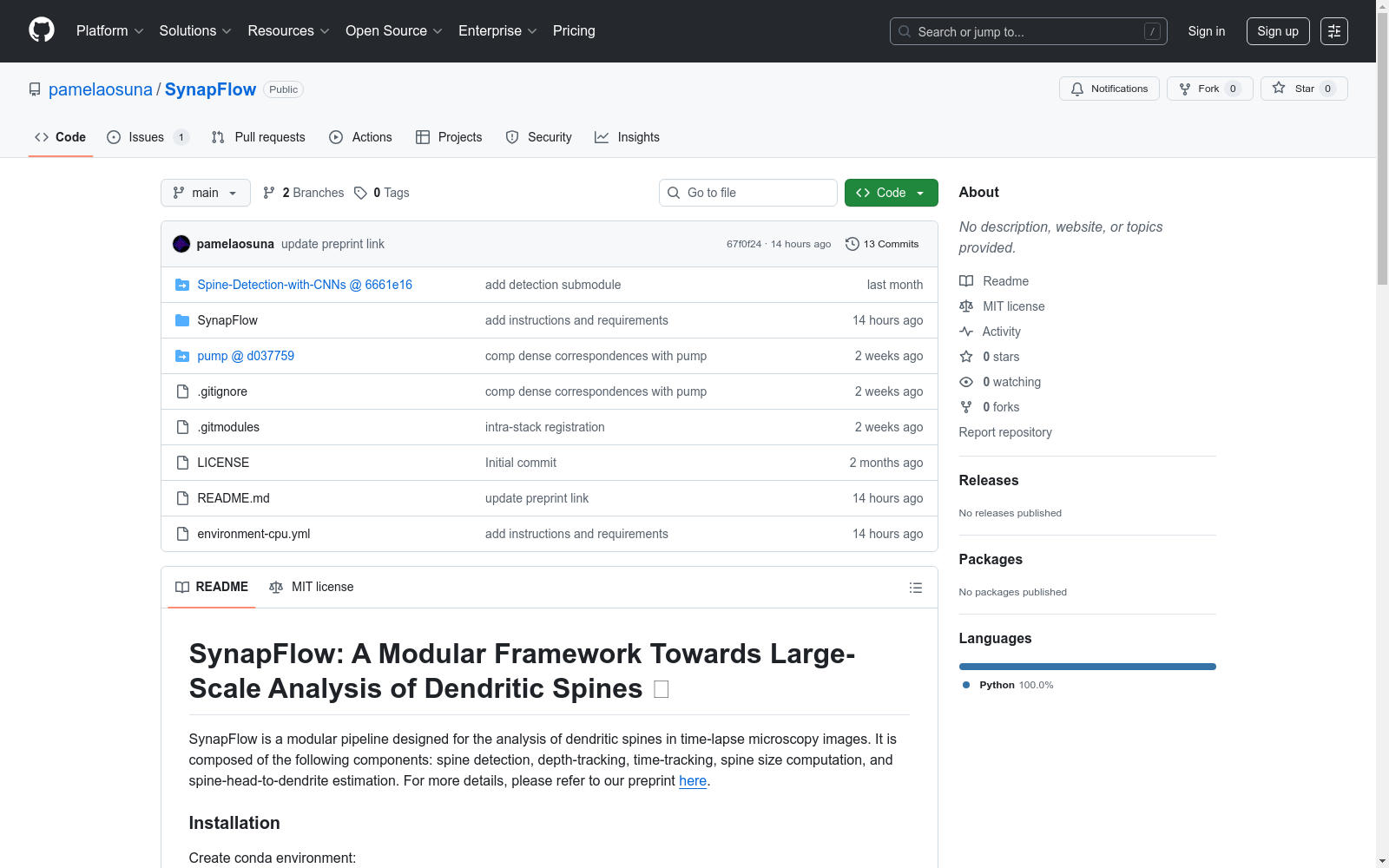Expand the Resources menu
Screen dimensions: 1389x868
coord(288,31)
